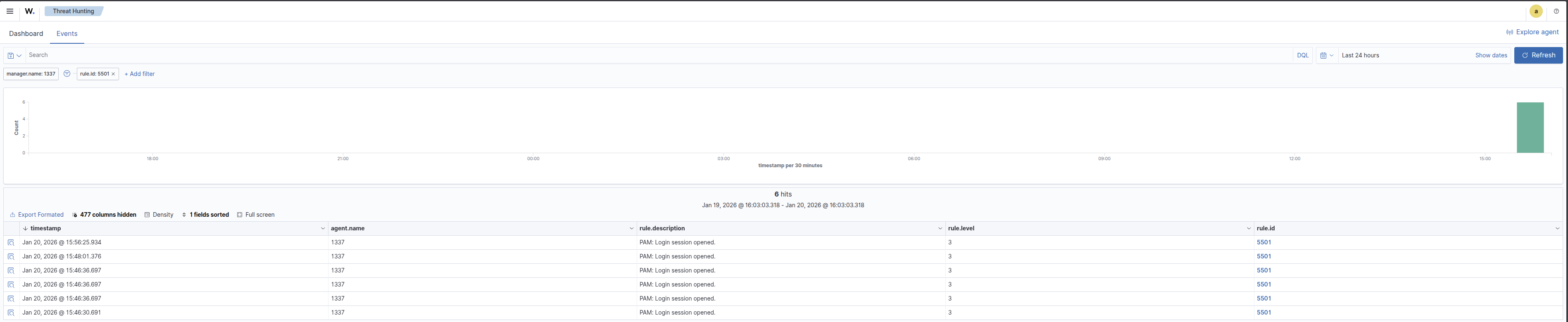Open the Density display options

click(x=159, y=215)
